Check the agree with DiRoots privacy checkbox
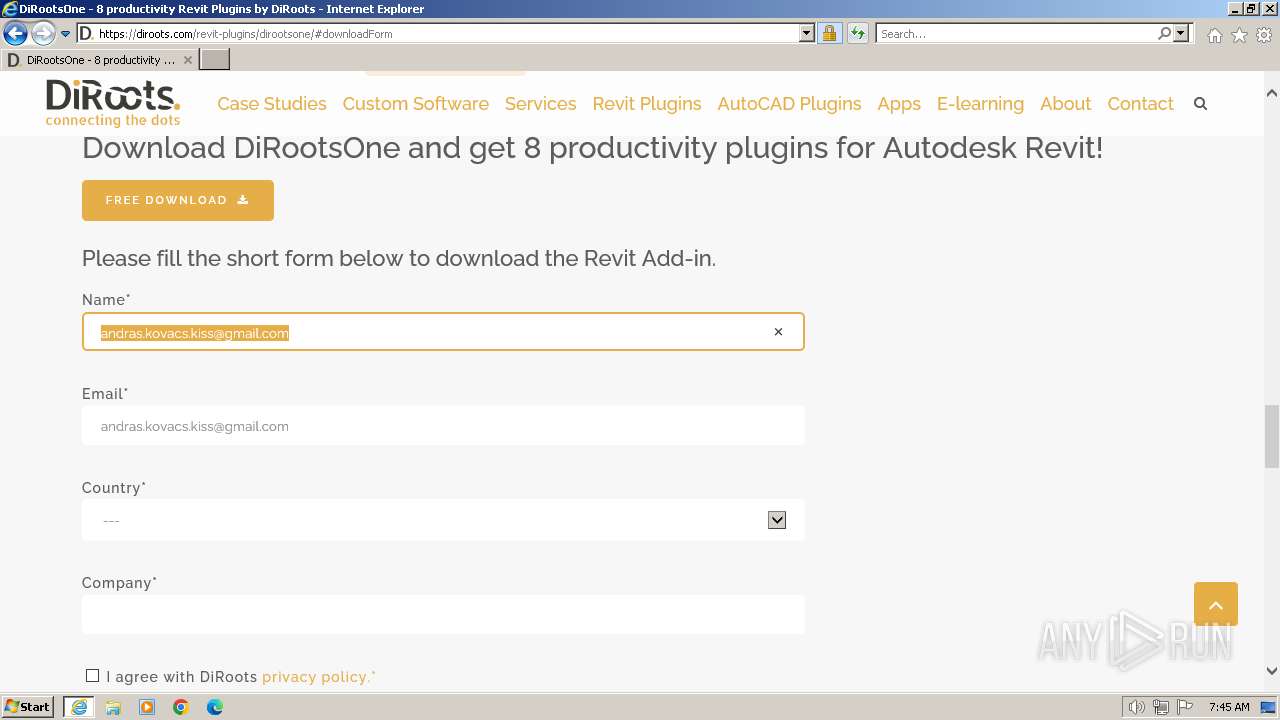The width and height of the screenshot is (1280, 720). (93, 676)
